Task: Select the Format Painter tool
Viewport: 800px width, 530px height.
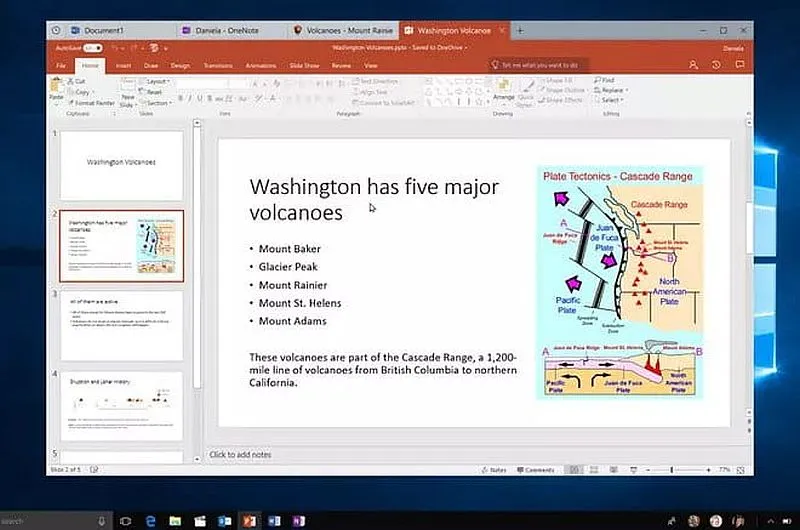Action: (x=91, y=103)
